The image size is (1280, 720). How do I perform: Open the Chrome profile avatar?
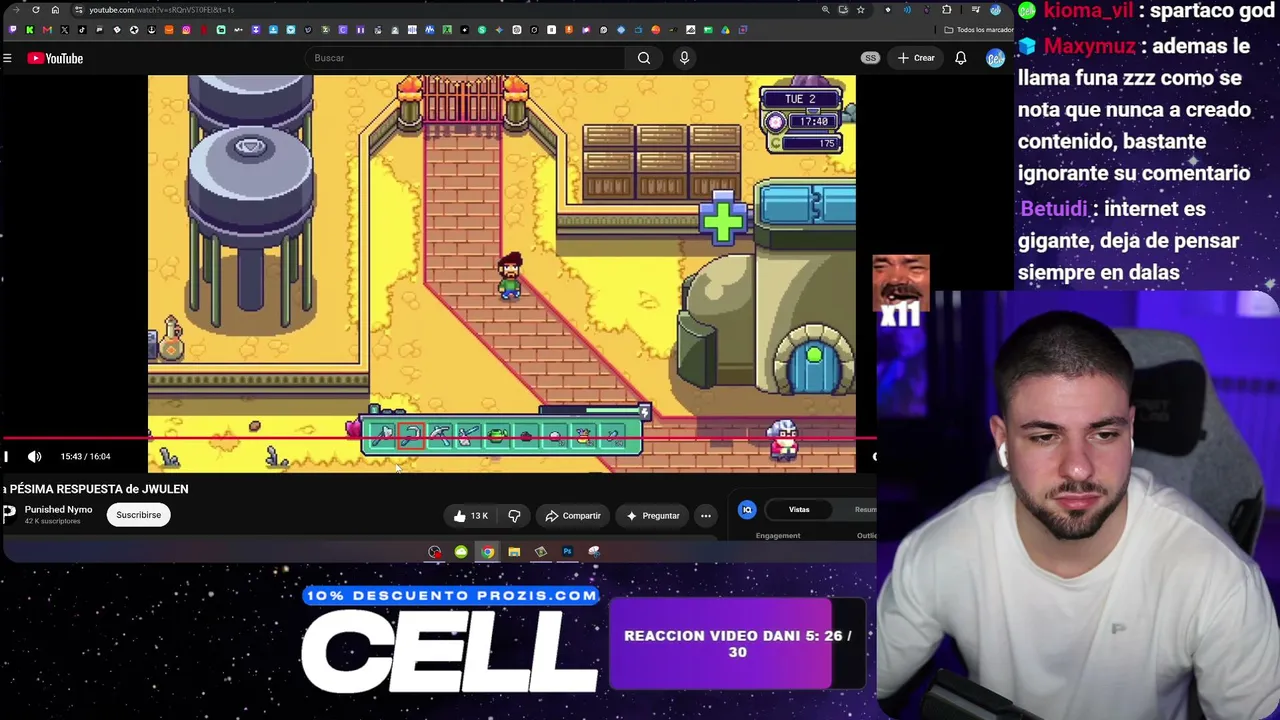995,10
